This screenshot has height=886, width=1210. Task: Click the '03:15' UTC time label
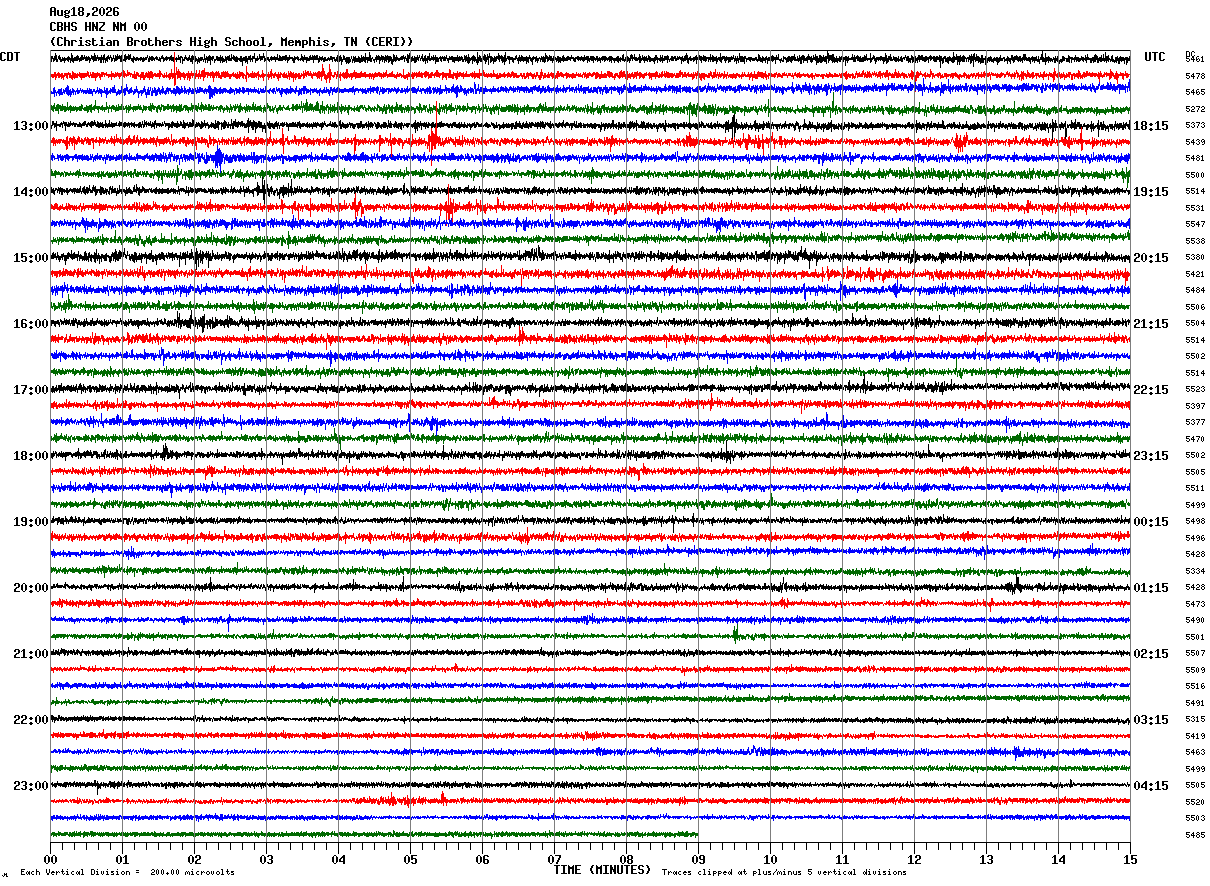1150,720
